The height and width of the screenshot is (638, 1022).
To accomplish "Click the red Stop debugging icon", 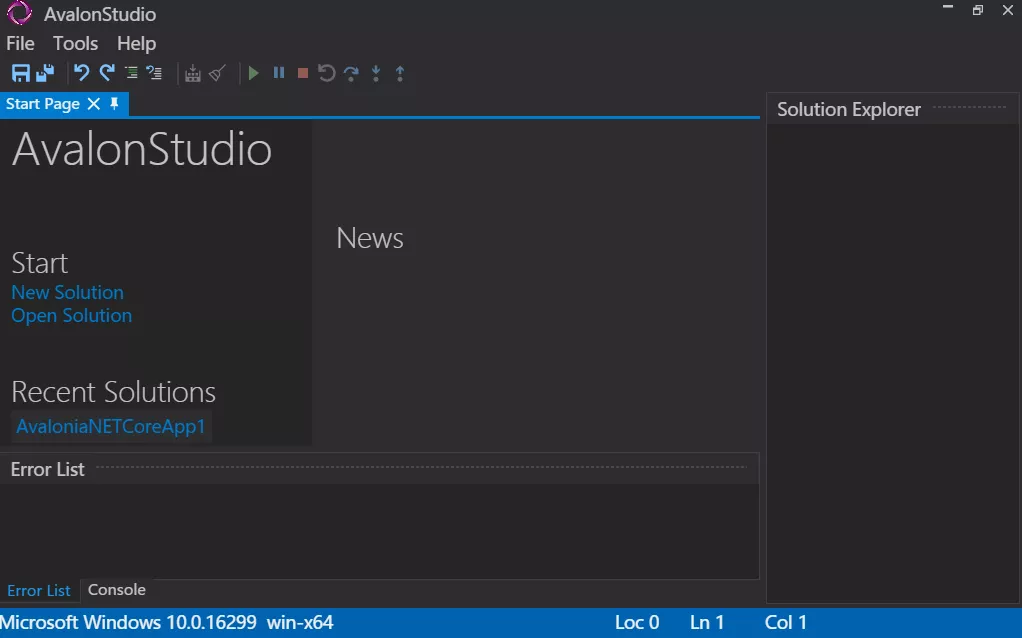I will click(302, 73).
